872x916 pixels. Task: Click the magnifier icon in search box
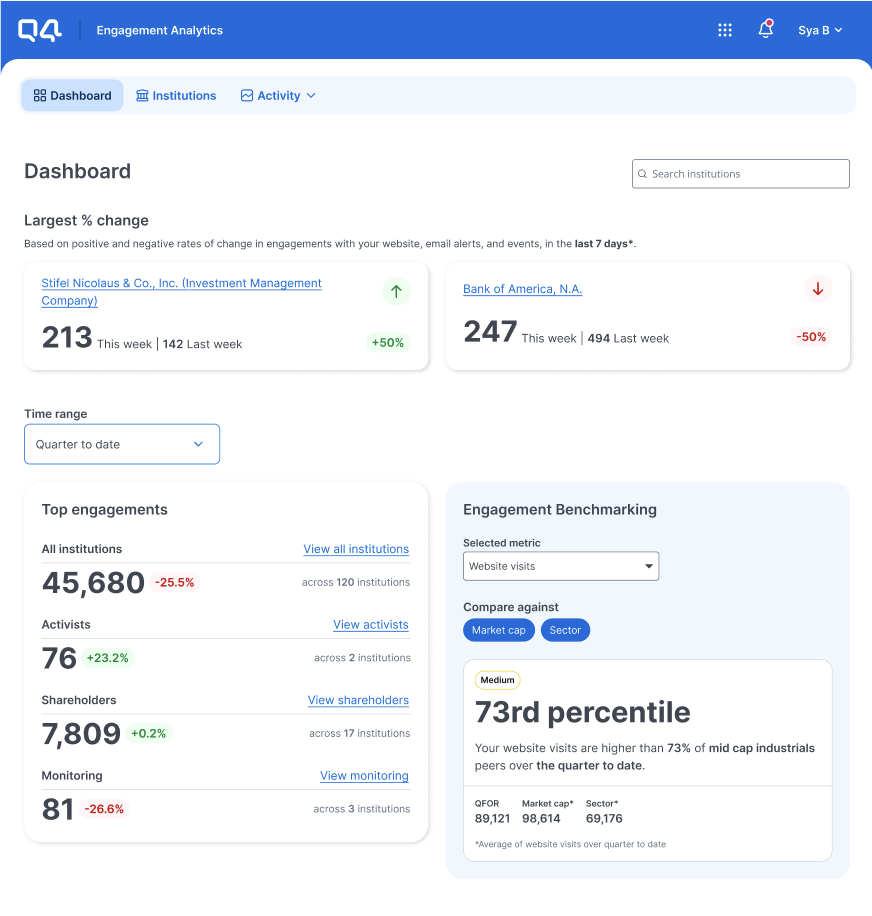(x=643, y=174)
